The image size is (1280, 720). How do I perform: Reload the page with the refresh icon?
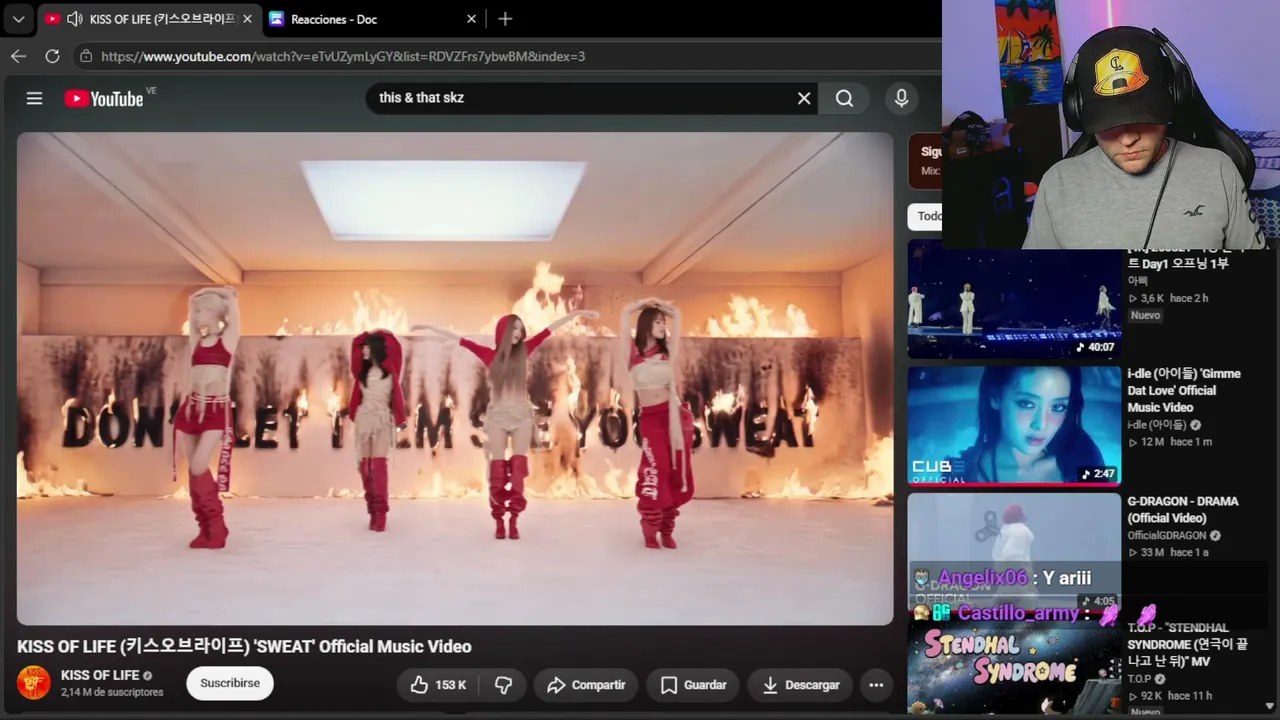click(52, 56)
